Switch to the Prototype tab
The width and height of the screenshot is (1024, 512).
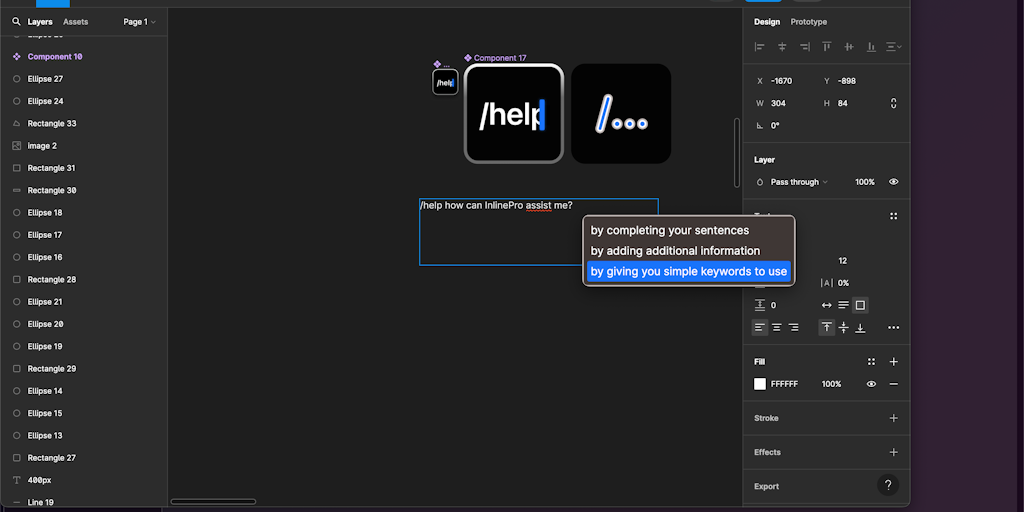808,22
